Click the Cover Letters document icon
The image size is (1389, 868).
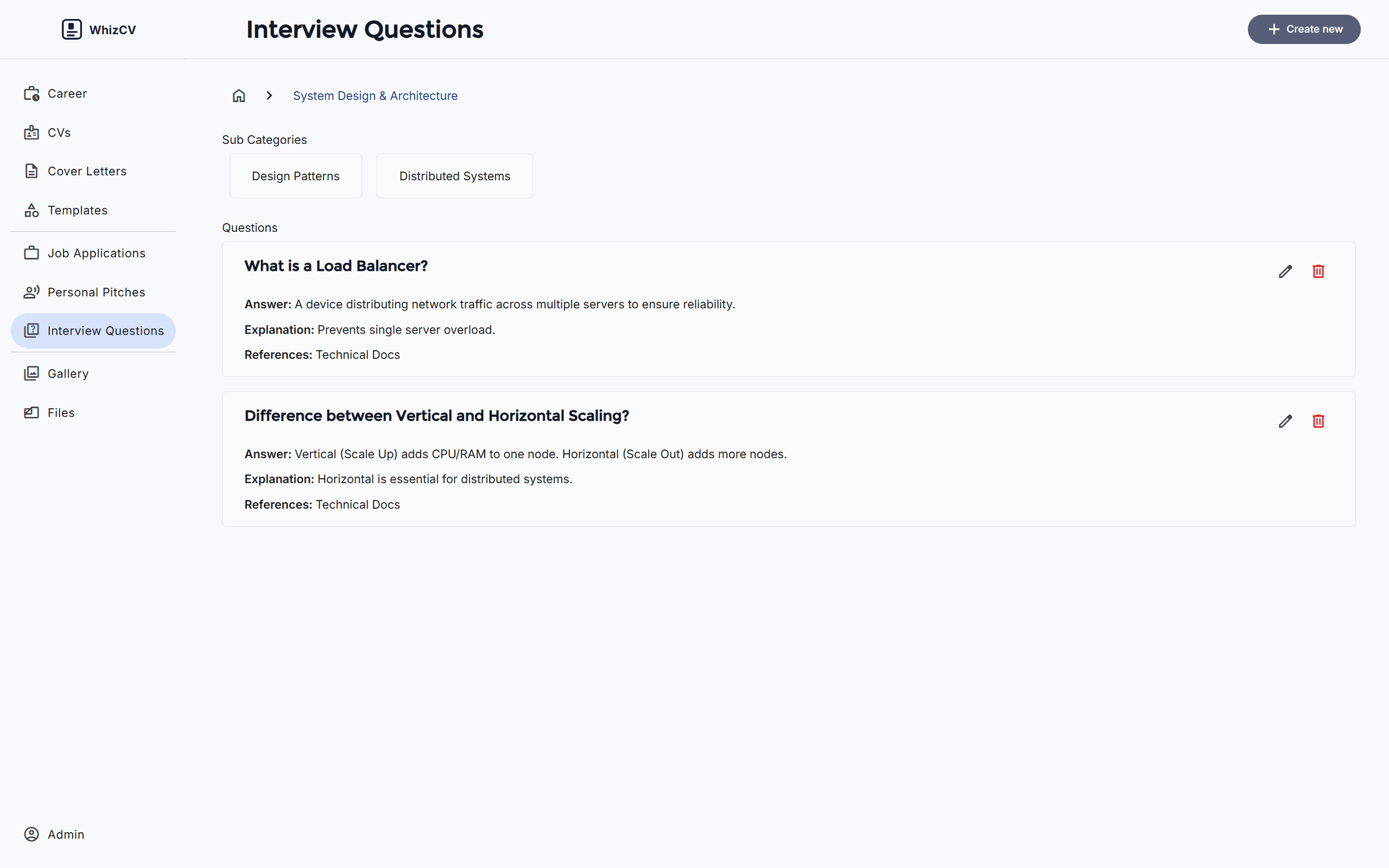coord(31,171)
